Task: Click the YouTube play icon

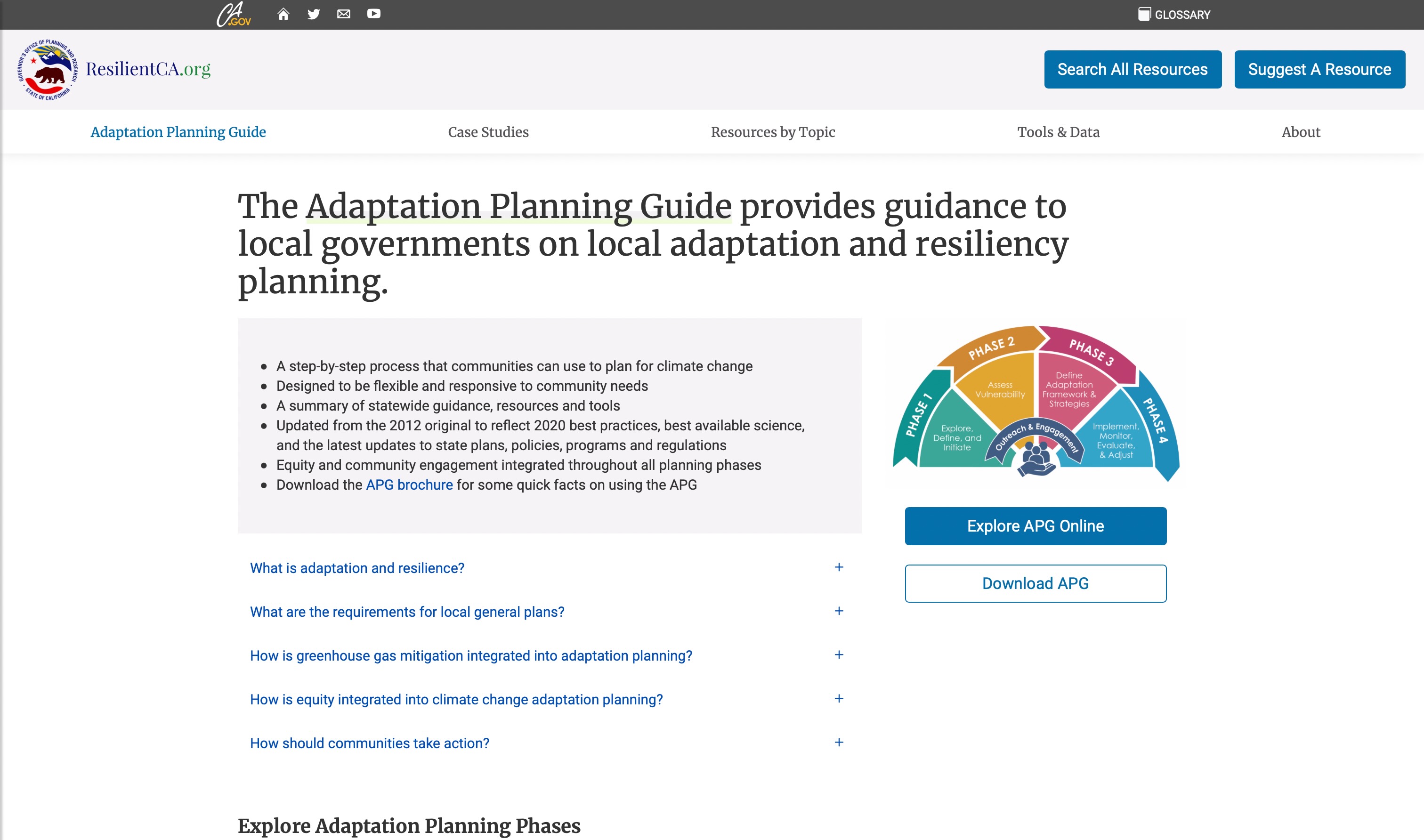Action: point(375,13)
